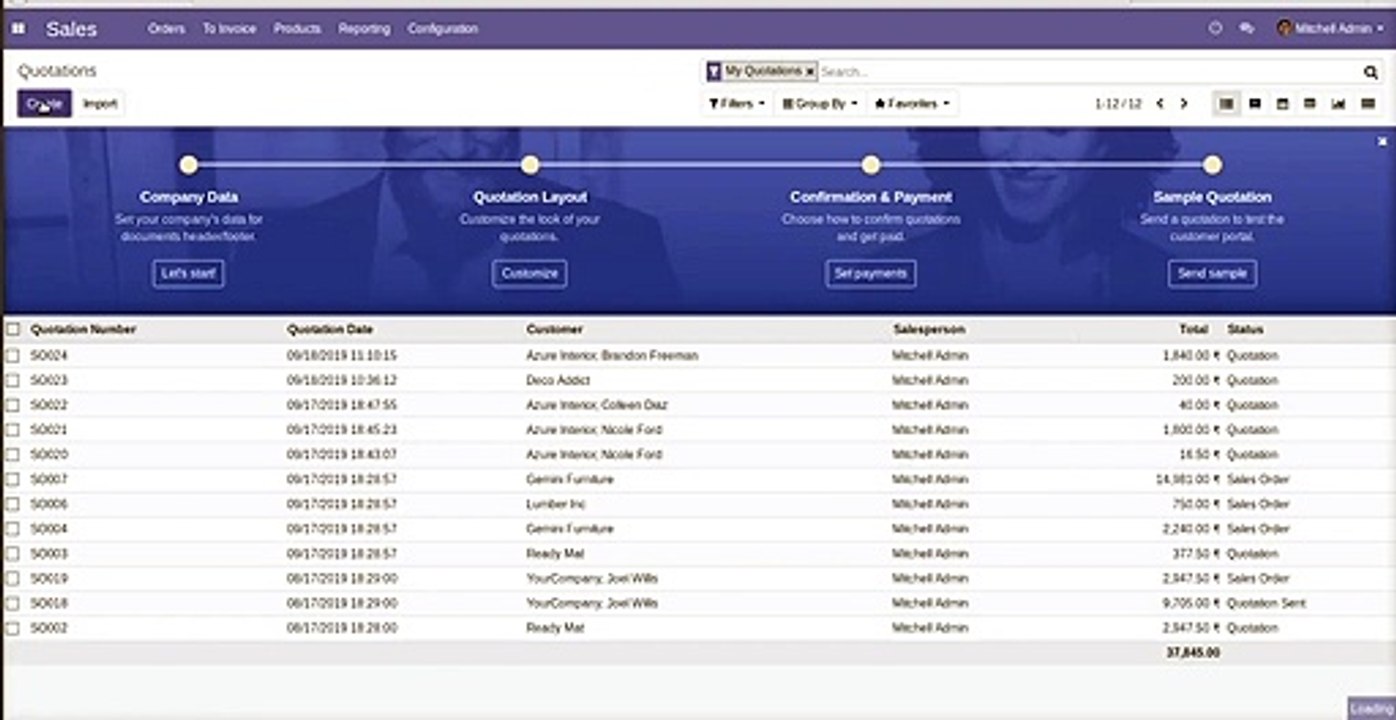Open the Group By dropdown

click(820, 104)
